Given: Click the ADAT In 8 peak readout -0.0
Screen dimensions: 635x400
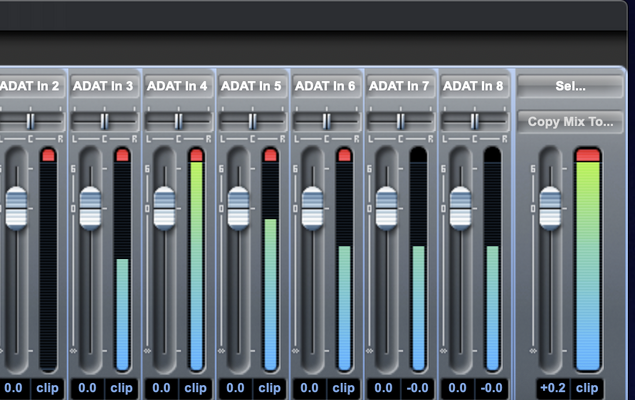Looking at the screenshot, I should (492, 388).
